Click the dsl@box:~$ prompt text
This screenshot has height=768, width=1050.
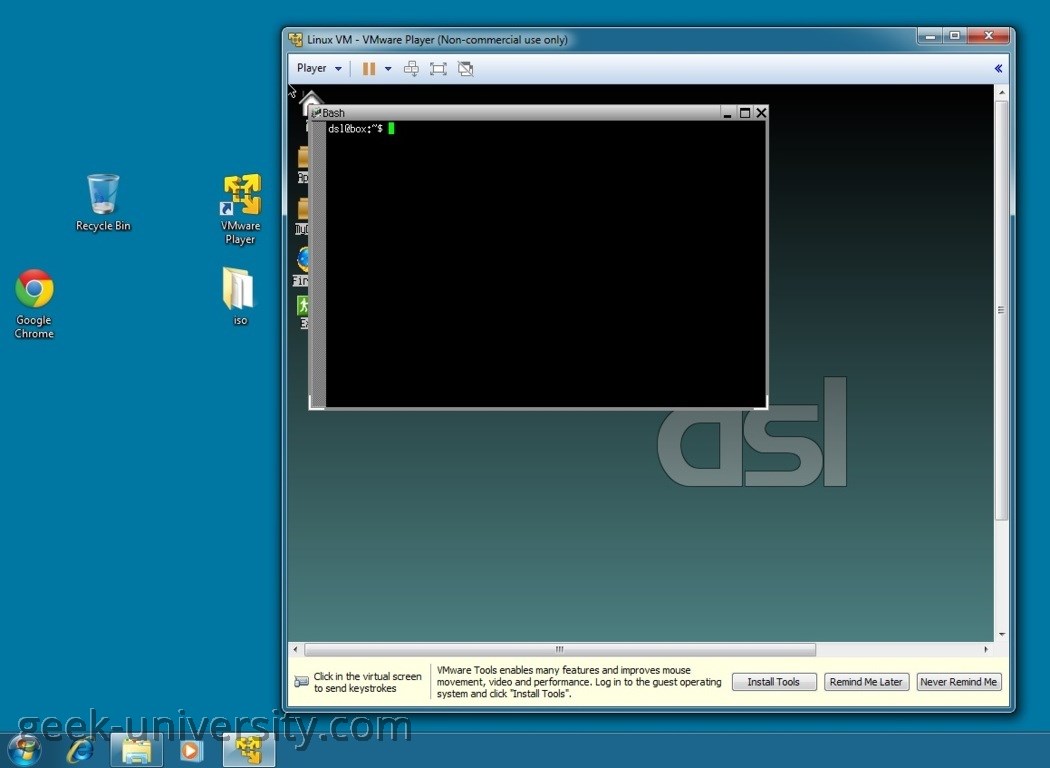click(355, 129)
